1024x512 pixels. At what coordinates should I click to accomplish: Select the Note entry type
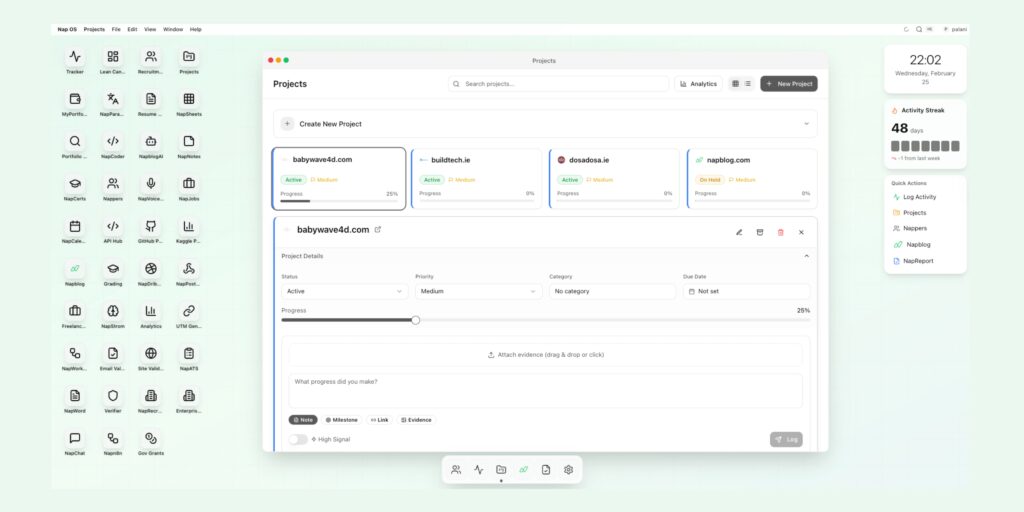click(303, 420)
